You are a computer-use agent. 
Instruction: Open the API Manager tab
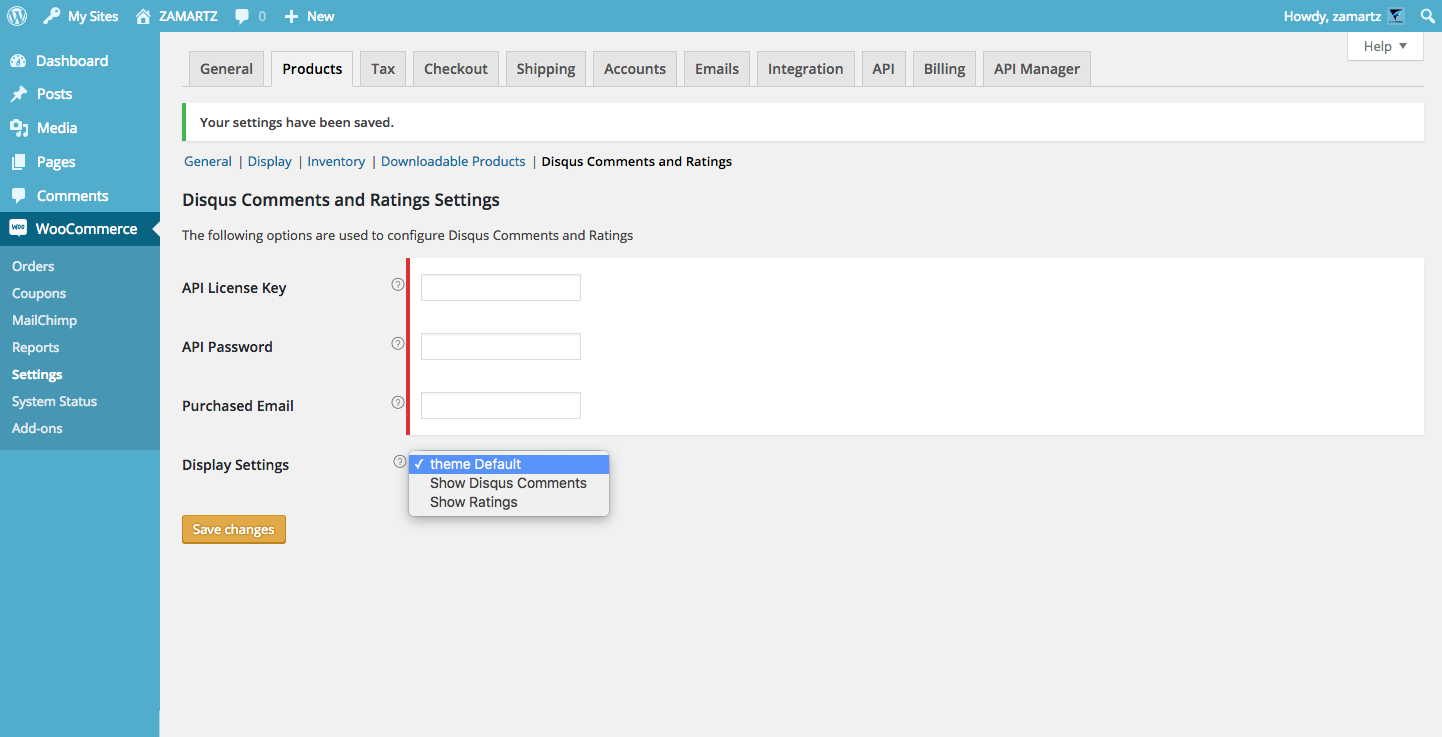1036,69
